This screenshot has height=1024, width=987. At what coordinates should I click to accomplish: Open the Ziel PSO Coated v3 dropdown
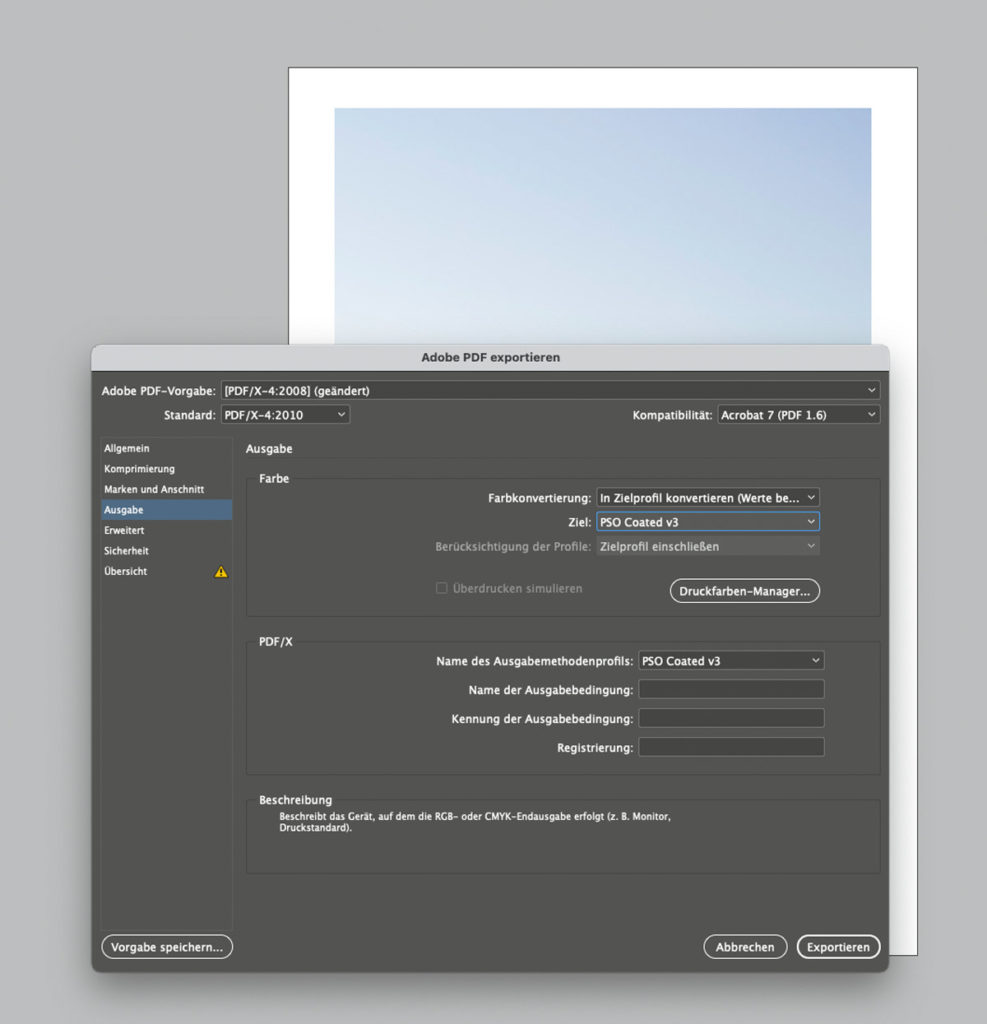point(707,522)
